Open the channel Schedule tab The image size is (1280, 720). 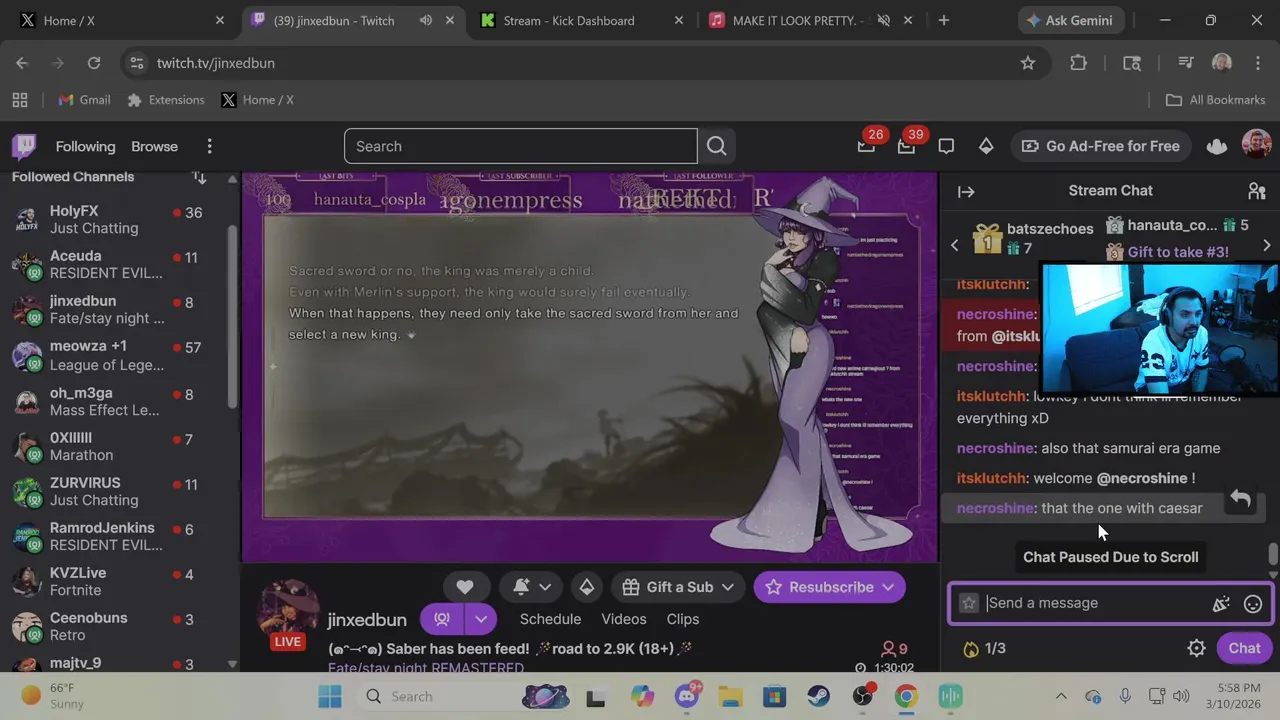pyautogui.click(x=550, y=619)
